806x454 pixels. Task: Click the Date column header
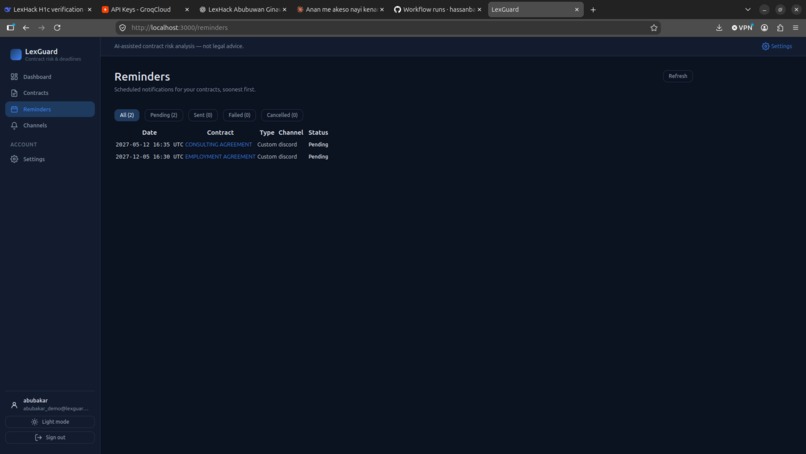(x=150, y=133)
